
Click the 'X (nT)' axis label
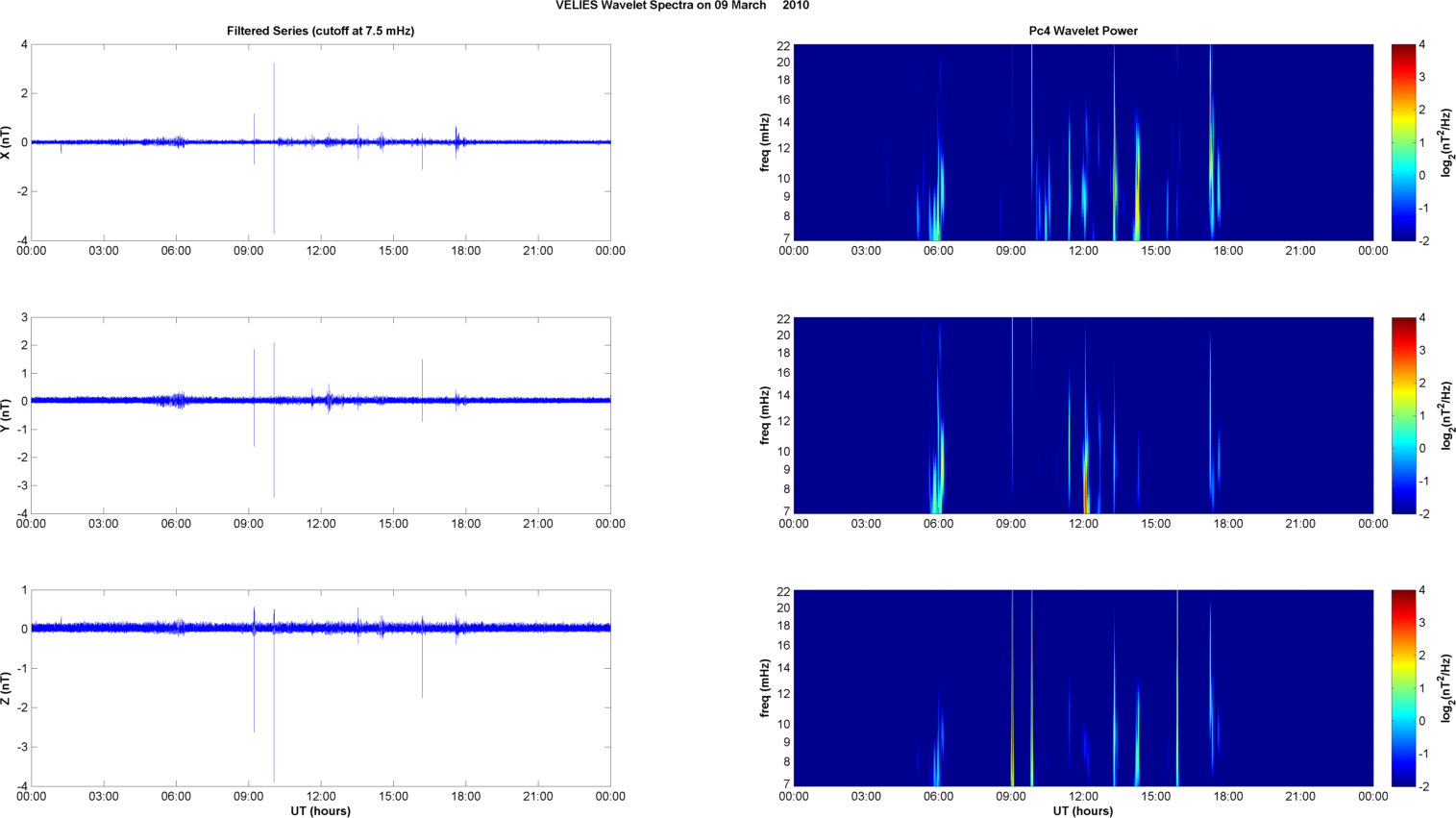[x=7, y=142]
